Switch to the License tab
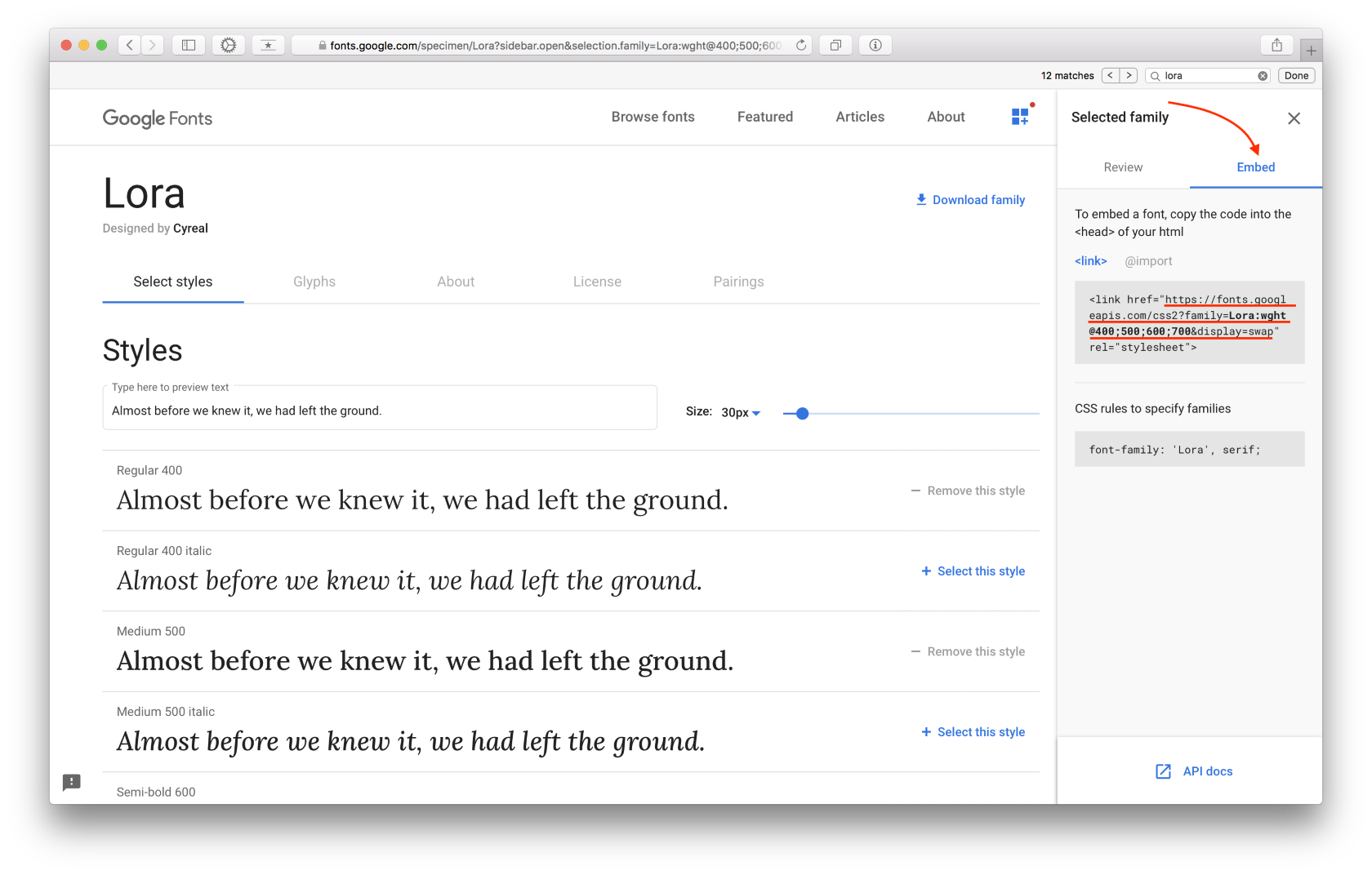Screen dimensions: 1372x875 pos(597,282)
